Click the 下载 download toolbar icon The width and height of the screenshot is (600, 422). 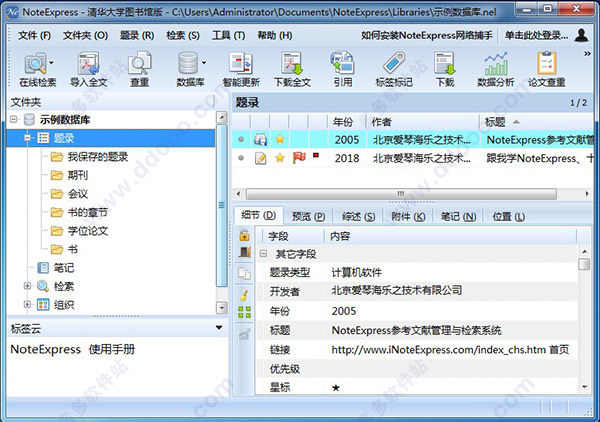[445, 64]
